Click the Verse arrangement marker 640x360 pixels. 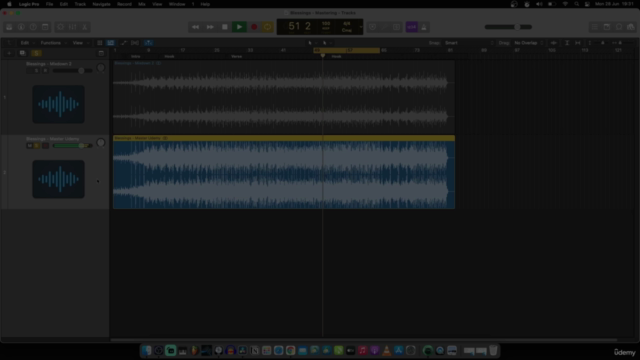pos(237,56)
